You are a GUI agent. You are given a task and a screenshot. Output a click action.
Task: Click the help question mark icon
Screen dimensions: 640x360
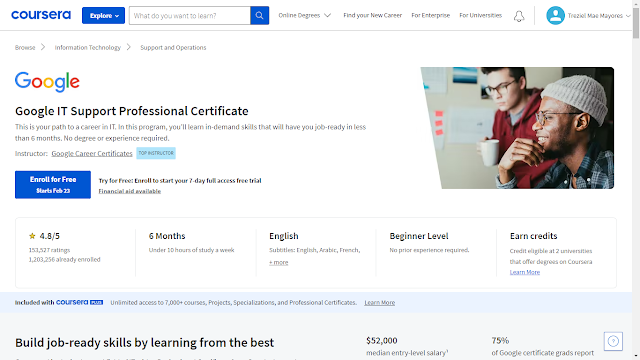click(x=613, y=341)
